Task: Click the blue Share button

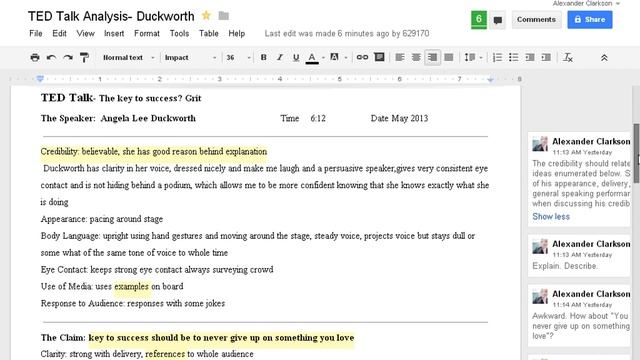Action: [x=589, y=20]
